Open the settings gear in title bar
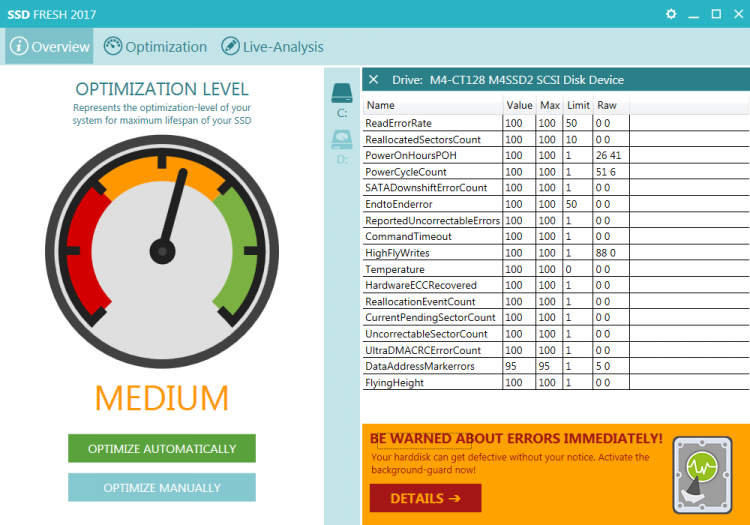The image size is (750, 525). 671,14
